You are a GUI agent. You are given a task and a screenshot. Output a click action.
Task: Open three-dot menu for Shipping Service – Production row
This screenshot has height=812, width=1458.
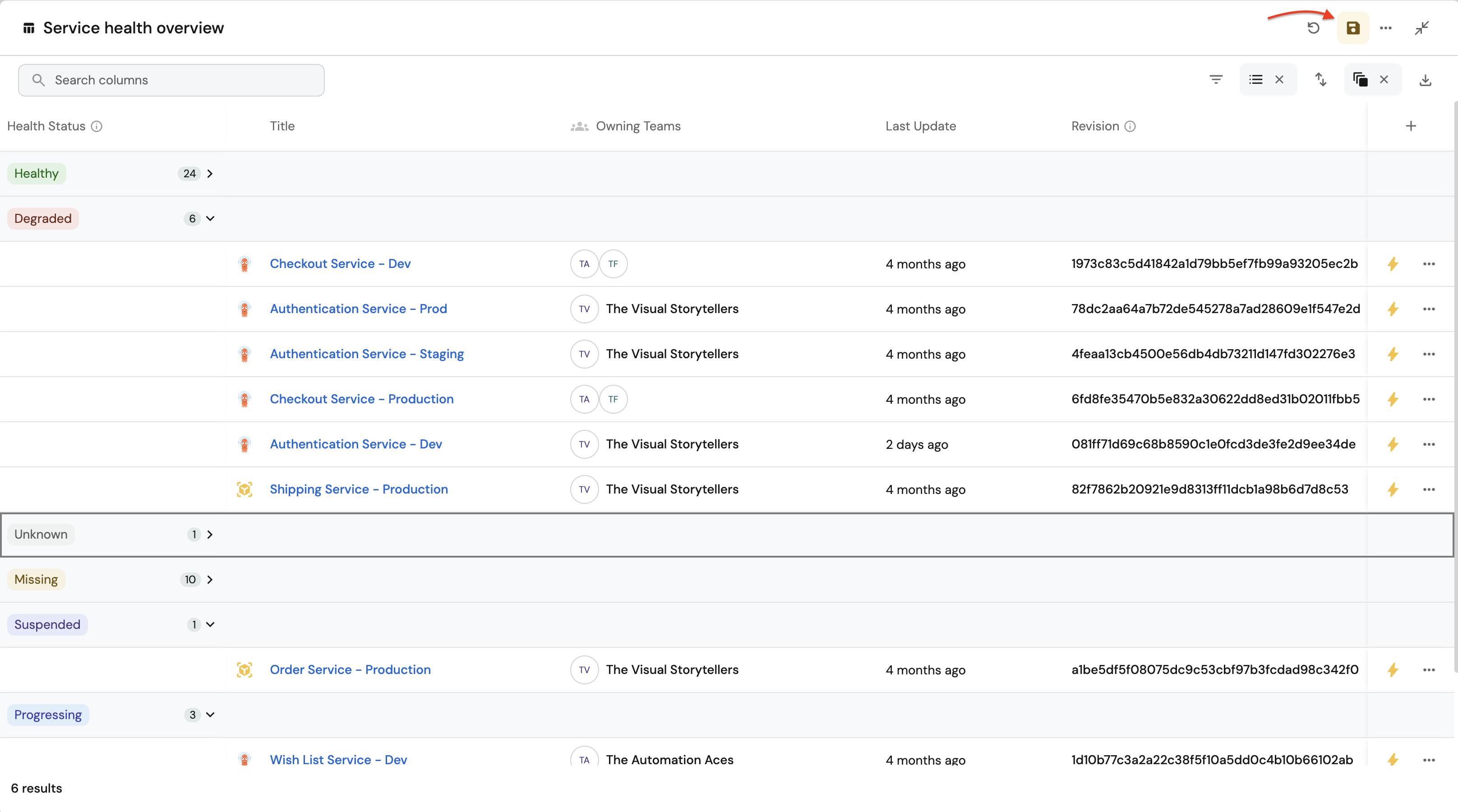1429,489
